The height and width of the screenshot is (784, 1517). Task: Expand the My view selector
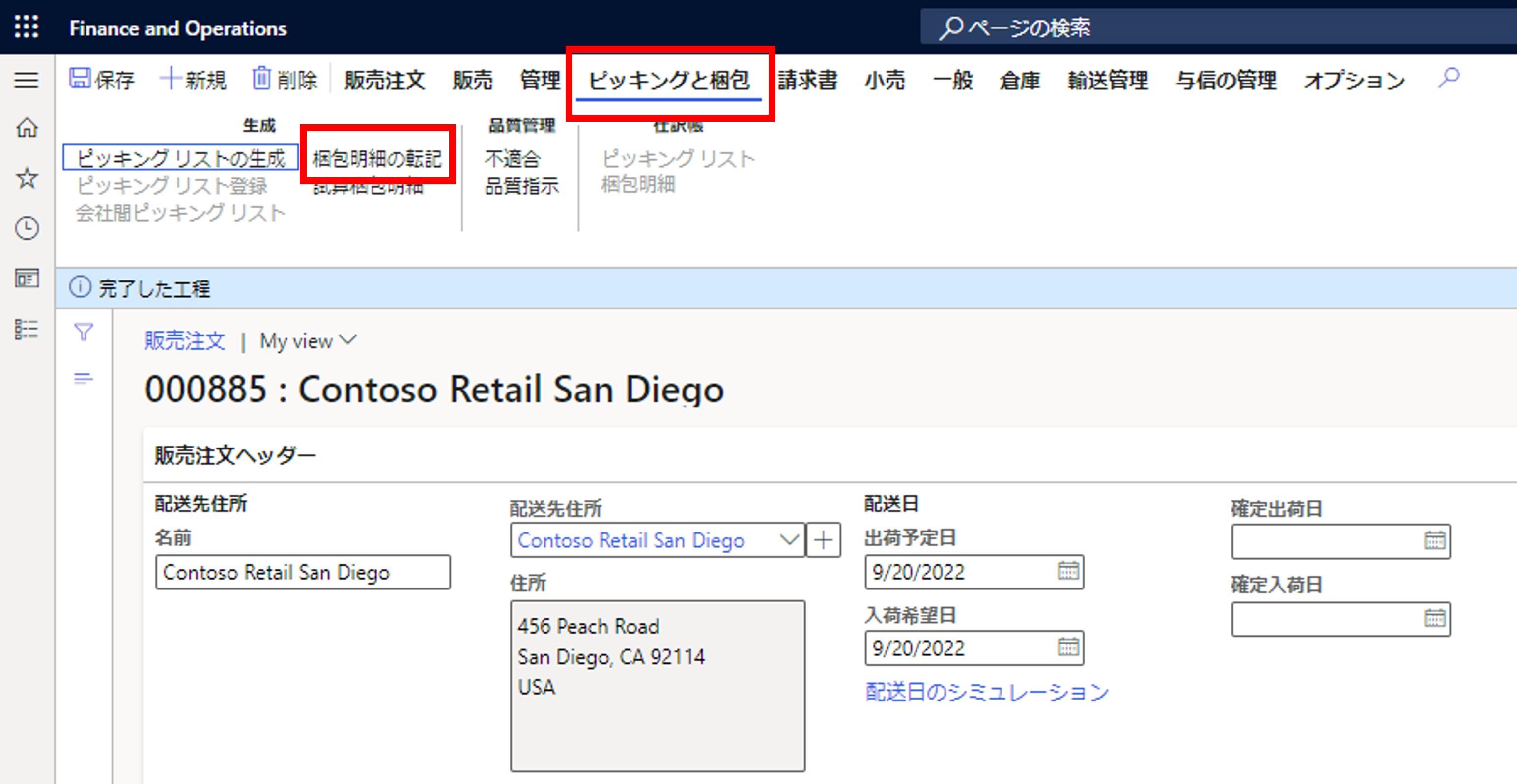click(308, 341)
